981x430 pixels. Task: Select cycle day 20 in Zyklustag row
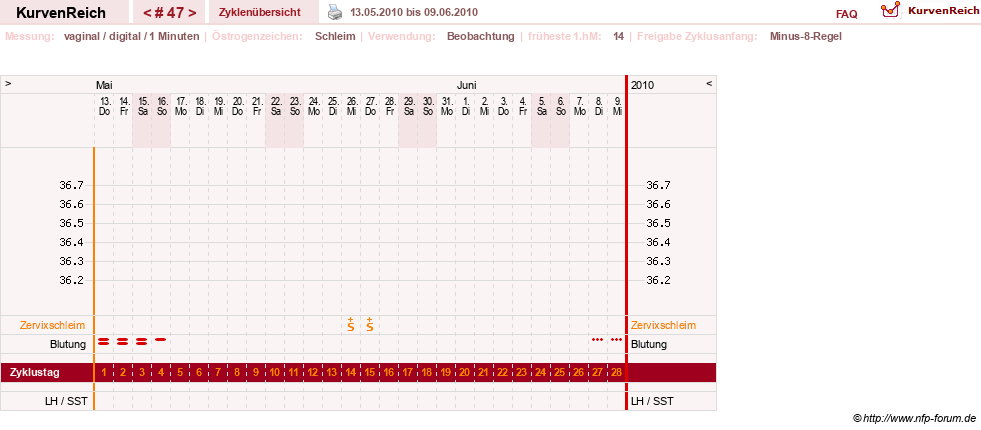(464, 372)
